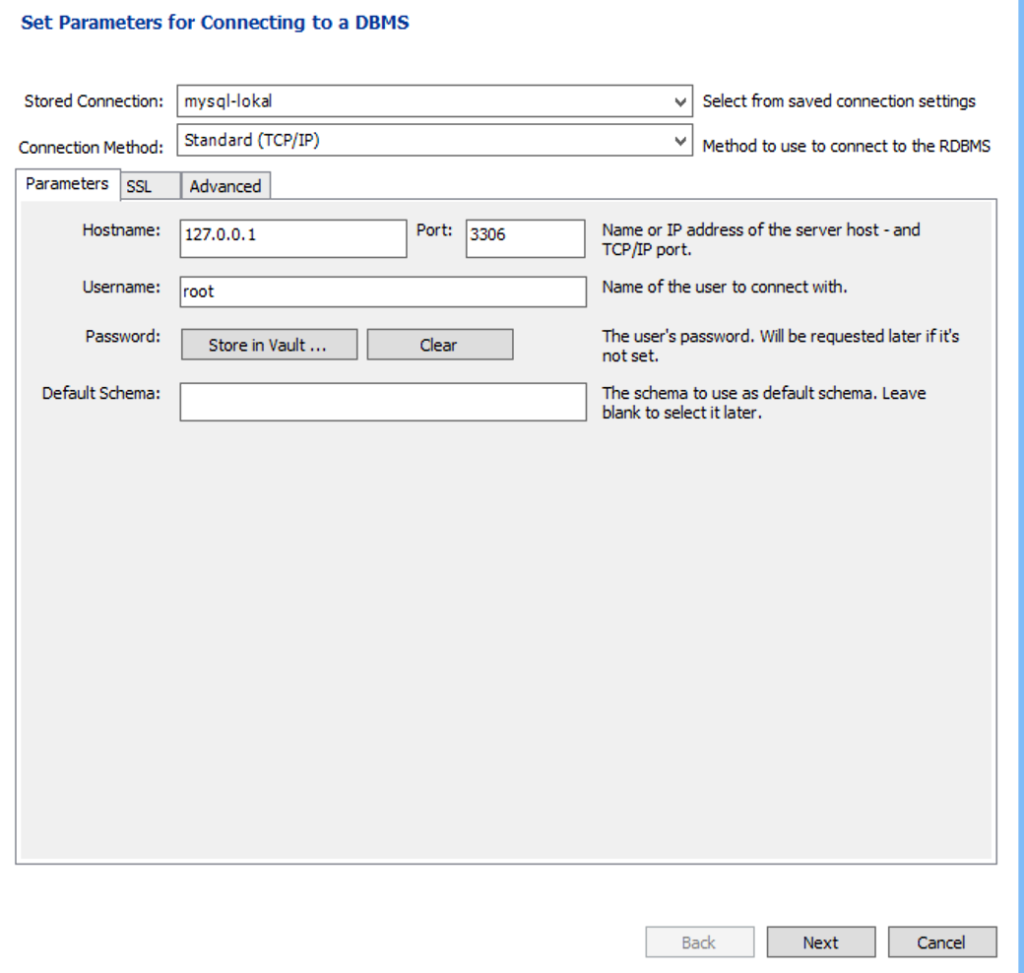Click the 'Set Parameters for Connecting to a DBMS' heading
The height and width of the screenshot is (973, 1024).
(215, 22)
